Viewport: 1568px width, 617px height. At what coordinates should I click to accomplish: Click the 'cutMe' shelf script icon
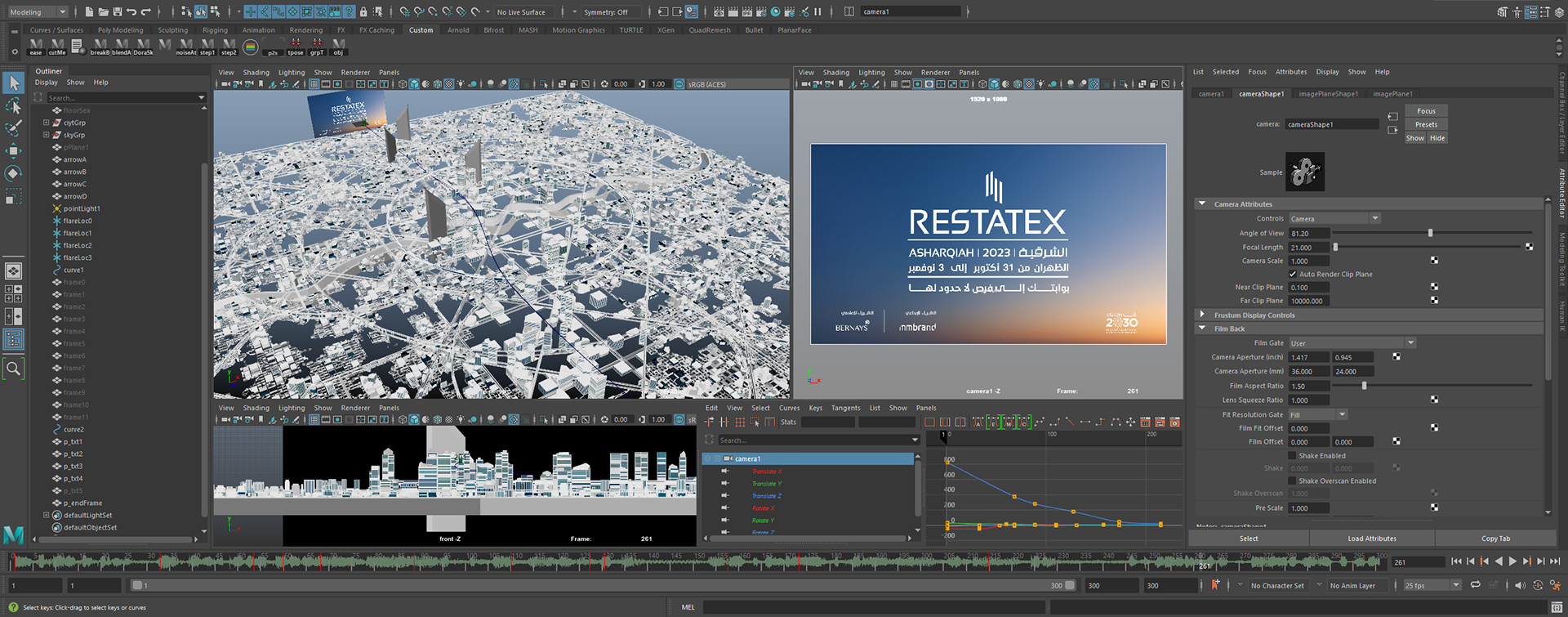(x=57, y=46)
